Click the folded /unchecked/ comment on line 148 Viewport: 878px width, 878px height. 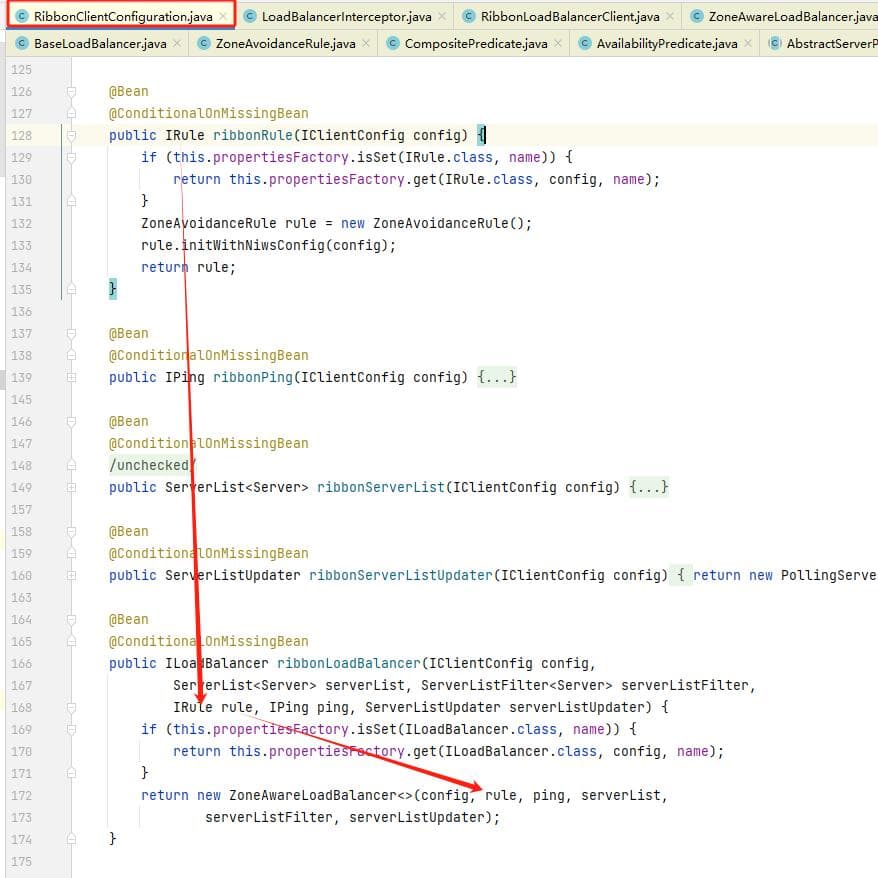152,465
